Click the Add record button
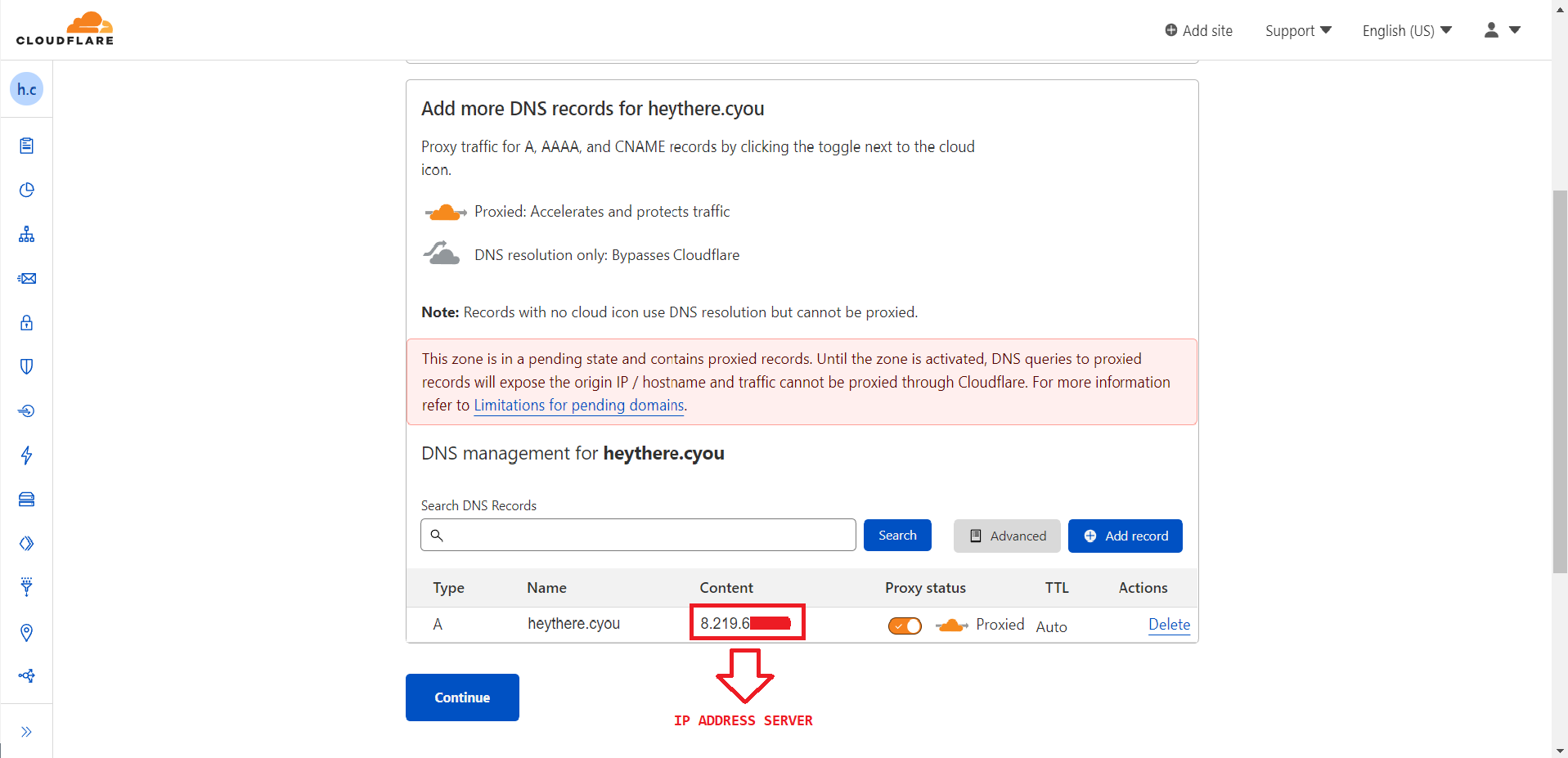Image resolution: width=1568 pixels, height=758 pixels. click(1125, 536)
